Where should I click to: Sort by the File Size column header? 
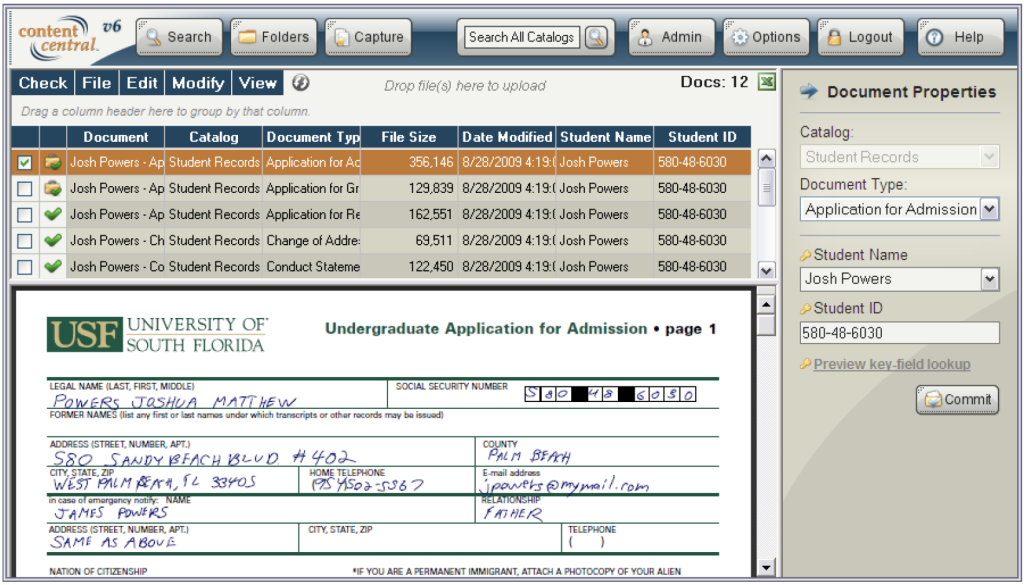(x=409, y=137)
